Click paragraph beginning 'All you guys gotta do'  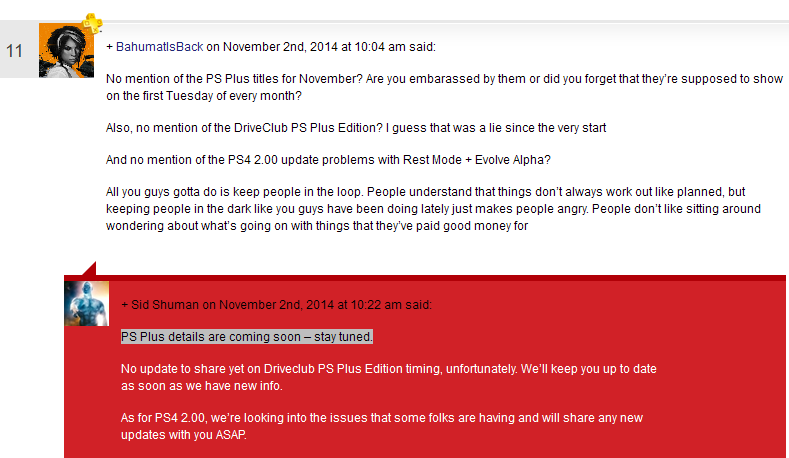tap(433, 209)
